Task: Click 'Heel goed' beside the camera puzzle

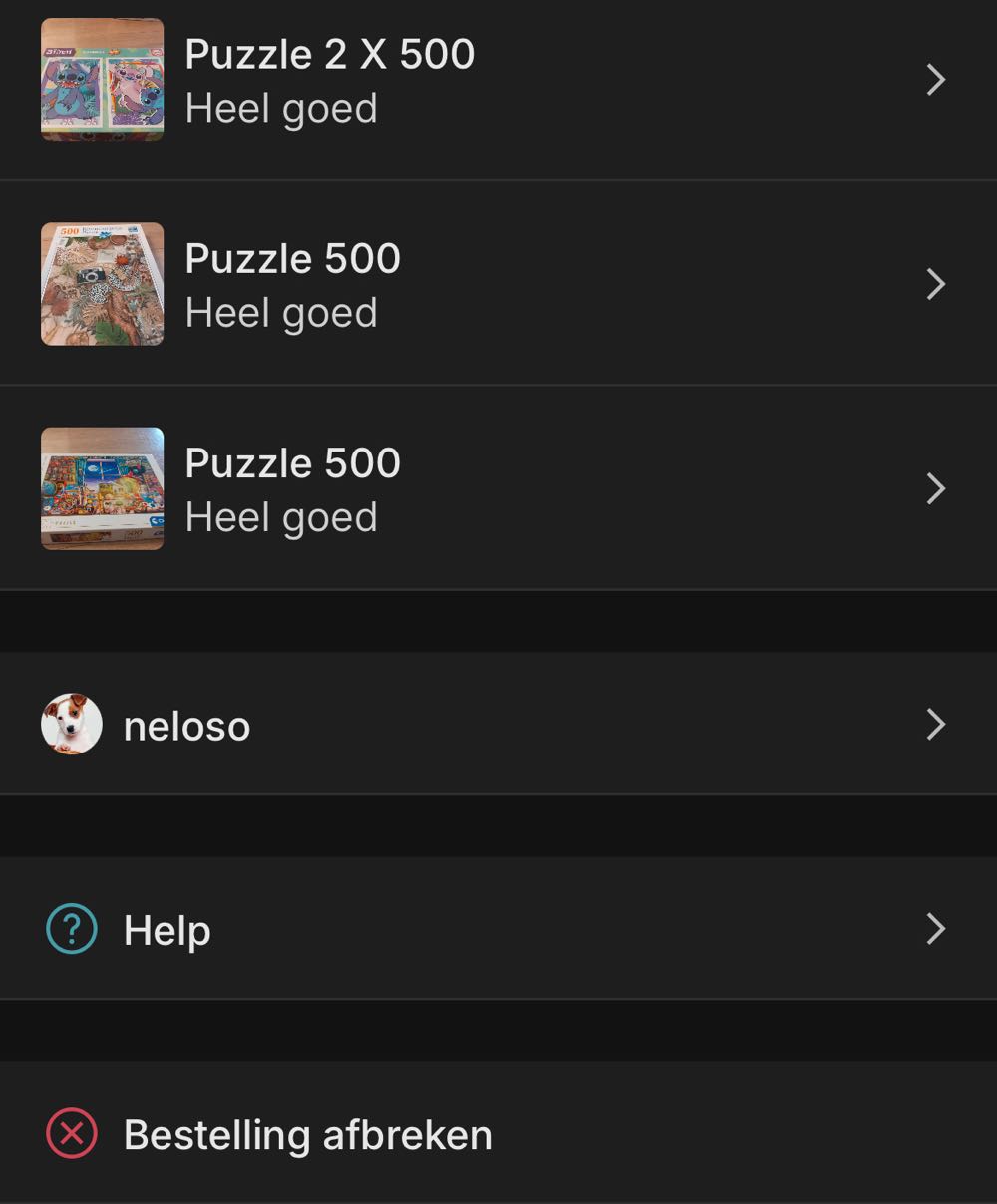Action: 281,313
